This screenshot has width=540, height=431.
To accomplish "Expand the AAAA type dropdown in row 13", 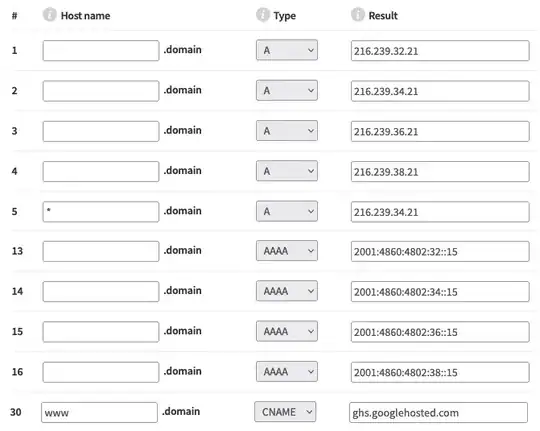I will tap(287, 251).
